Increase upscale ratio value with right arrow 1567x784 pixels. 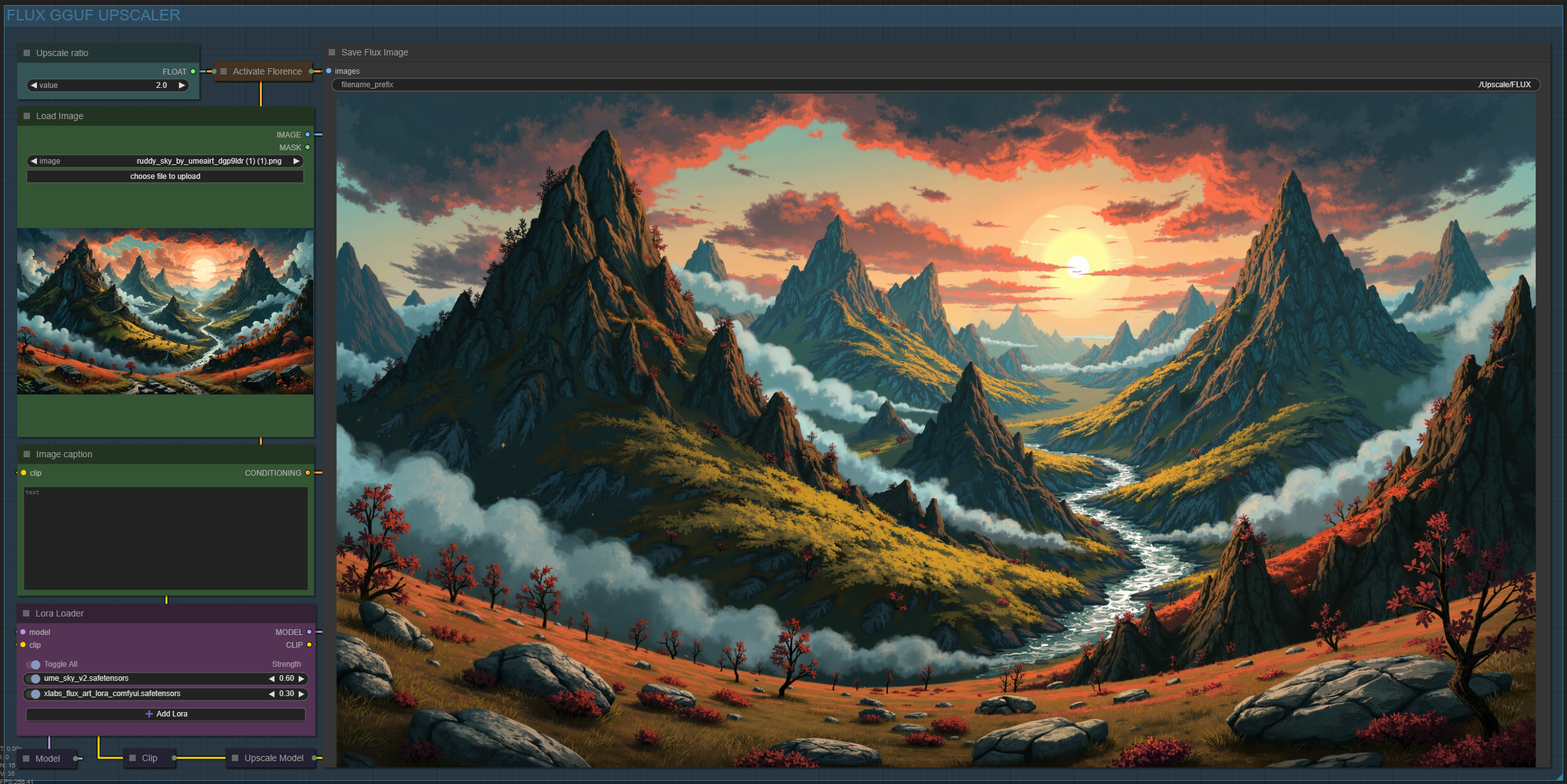coord(182,85)
